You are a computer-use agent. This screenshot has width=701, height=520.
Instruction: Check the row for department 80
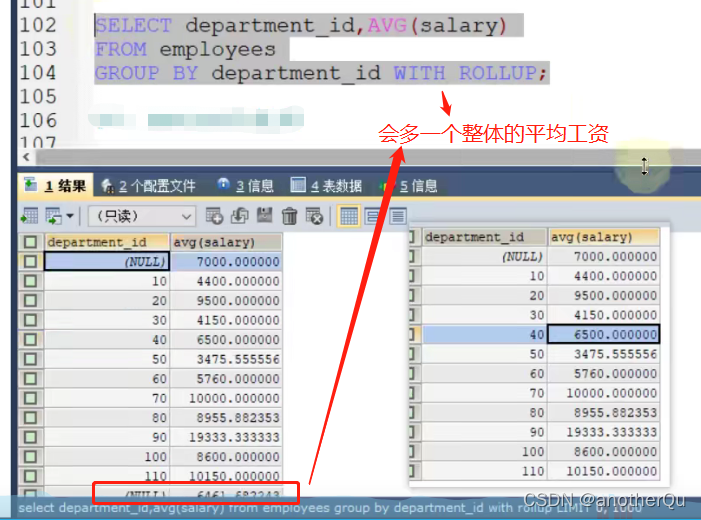pos(30,418)
